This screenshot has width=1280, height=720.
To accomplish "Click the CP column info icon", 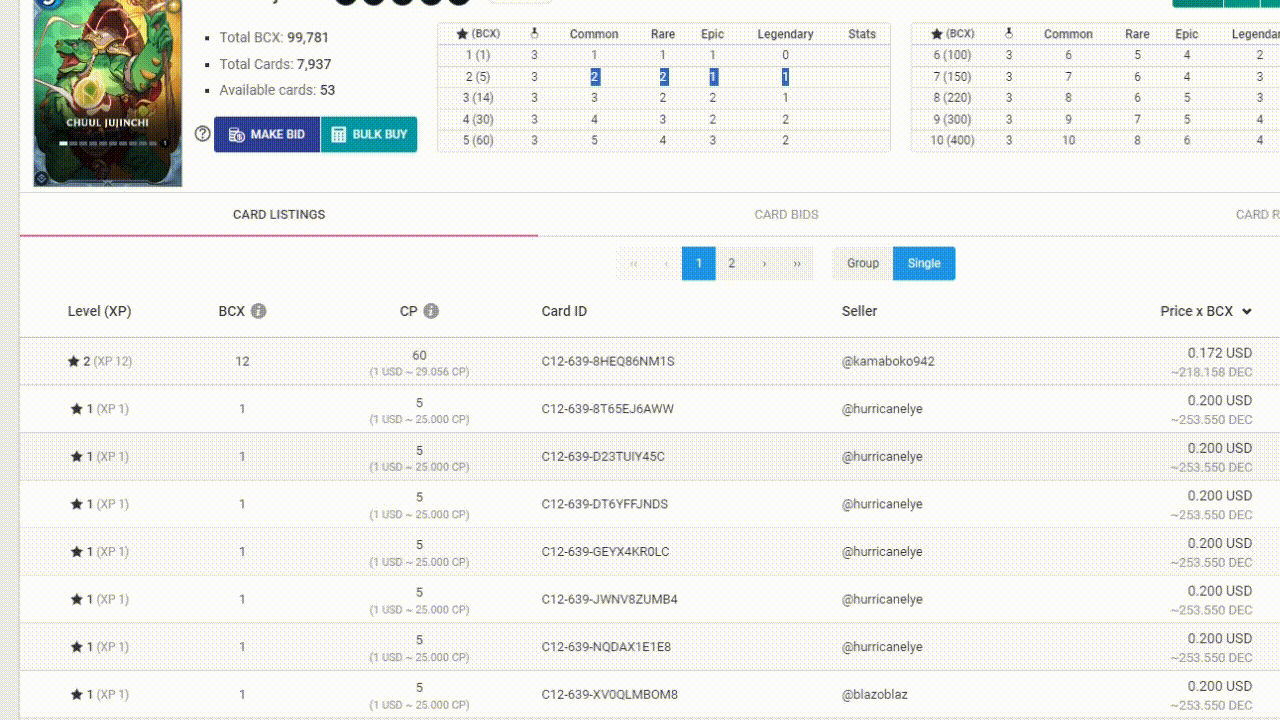I will pos(431,311).
